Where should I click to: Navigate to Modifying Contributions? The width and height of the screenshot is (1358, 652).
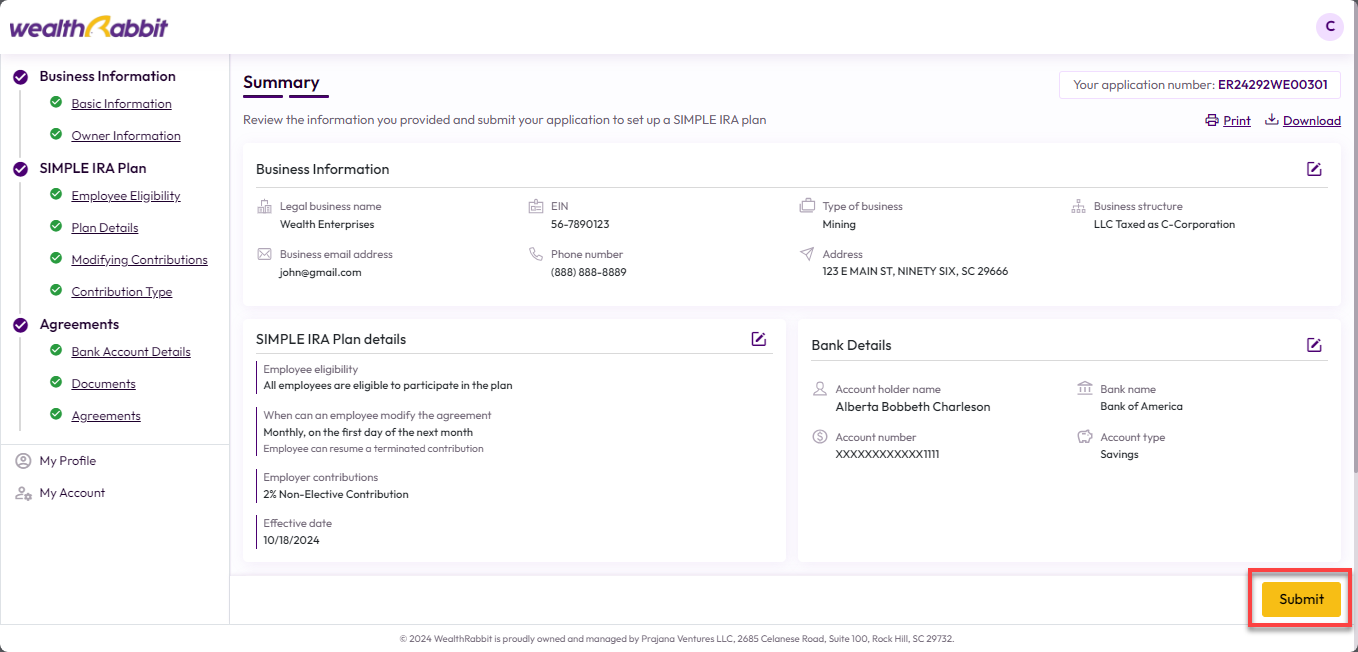coord(139,260)
